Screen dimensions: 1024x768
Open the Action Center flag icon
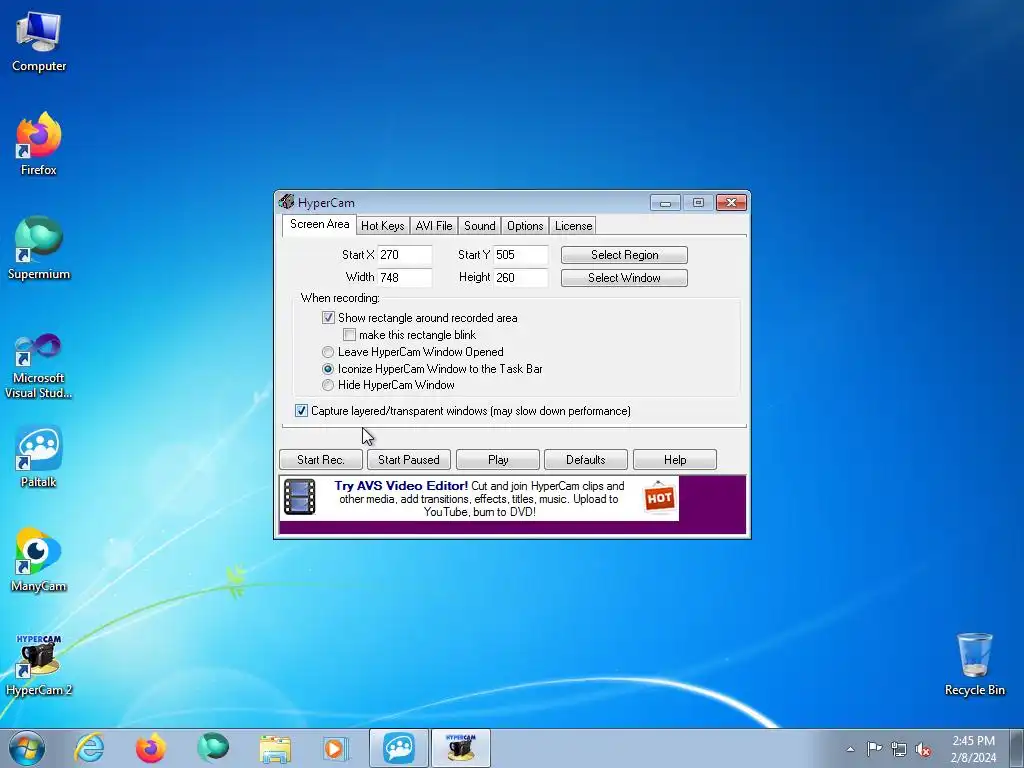874,749
